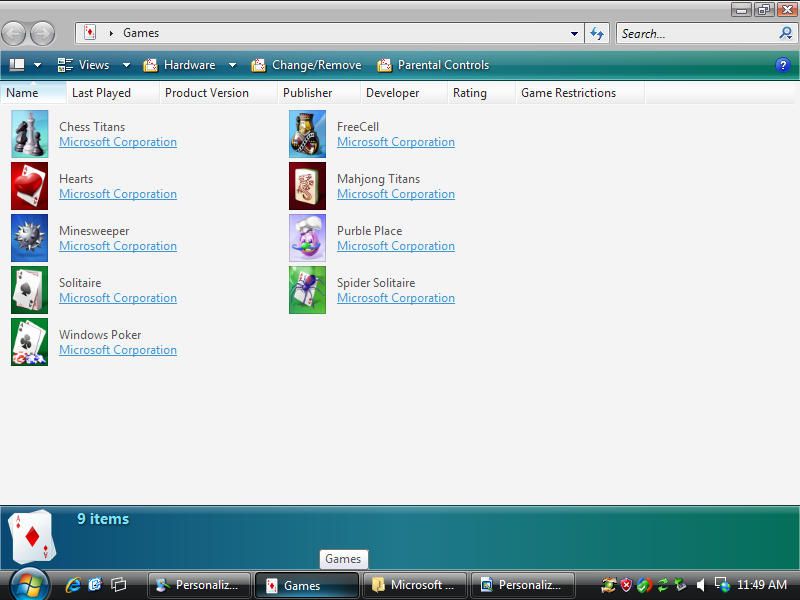Expand the address bar history dropdown
800x600 pixels.
[x=574, y=34]
